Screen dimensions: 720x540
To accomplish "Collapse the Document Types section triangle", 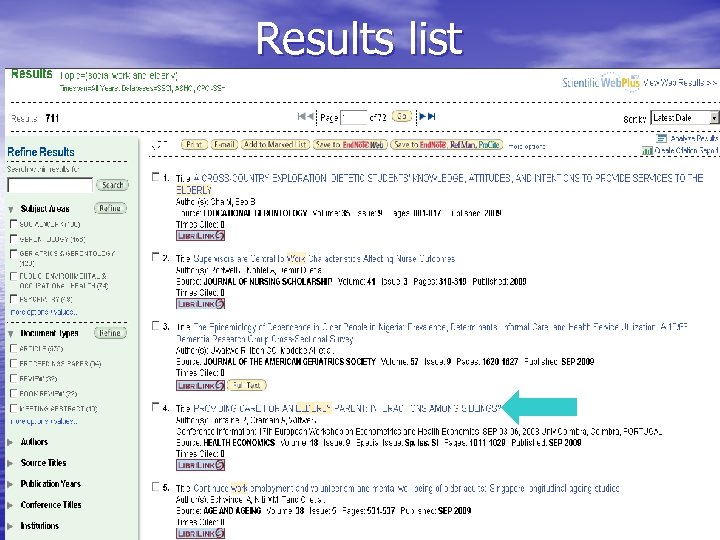I will click(x=11, y=334).
